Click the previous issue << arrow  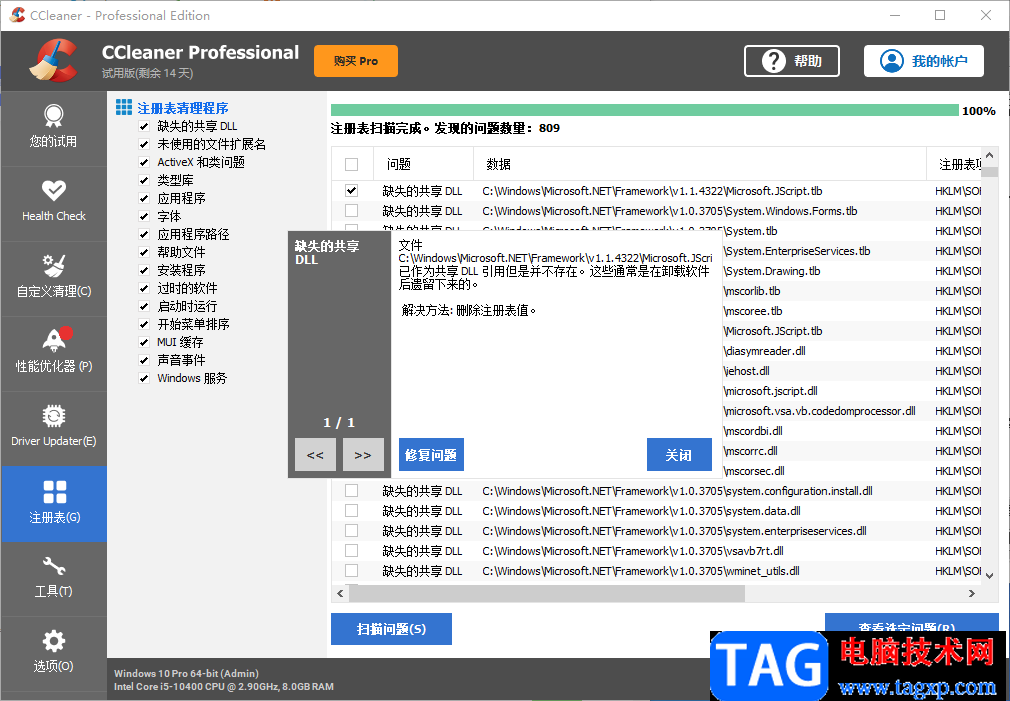[314, 454]
